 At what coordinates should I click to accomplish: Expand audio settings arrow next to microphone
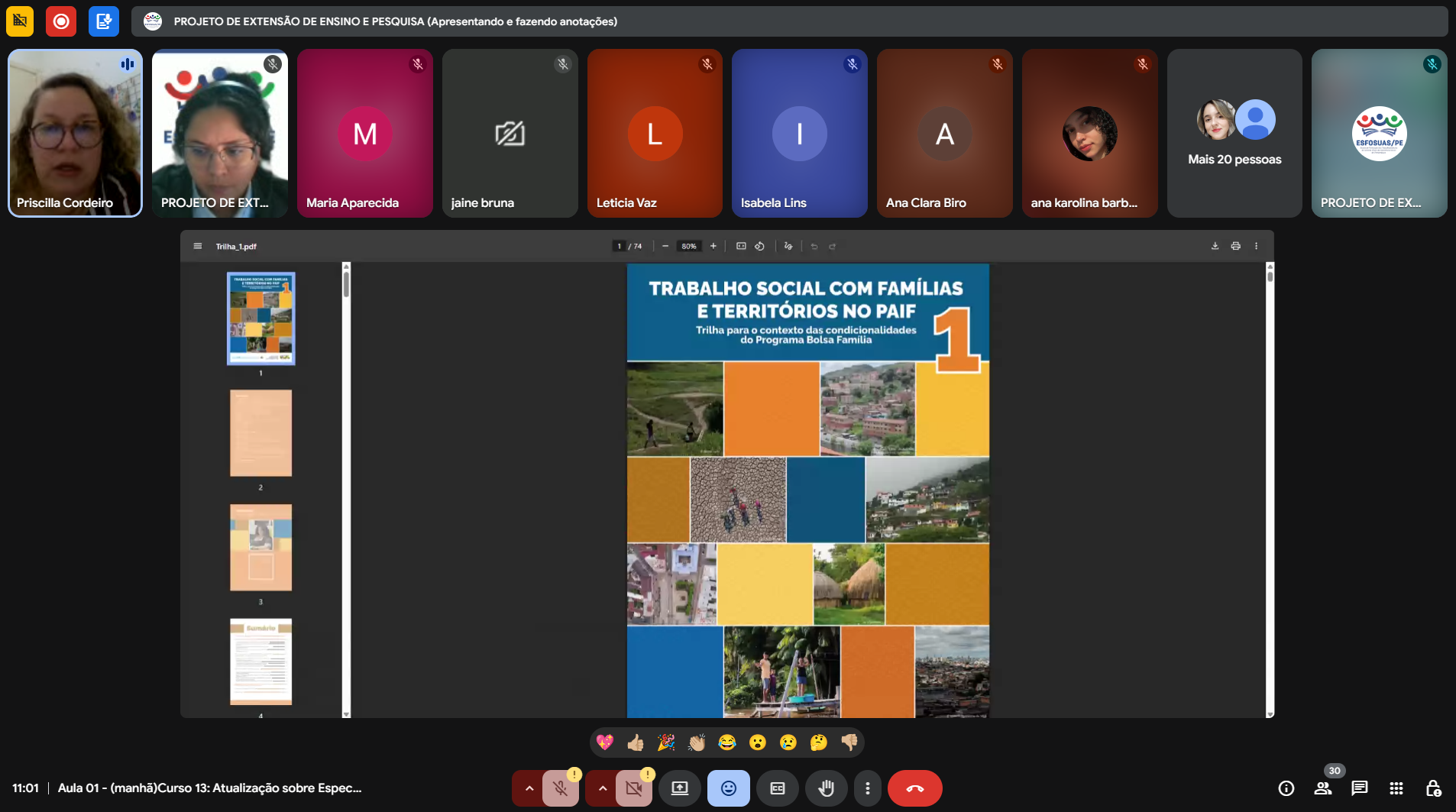(529, 788)
